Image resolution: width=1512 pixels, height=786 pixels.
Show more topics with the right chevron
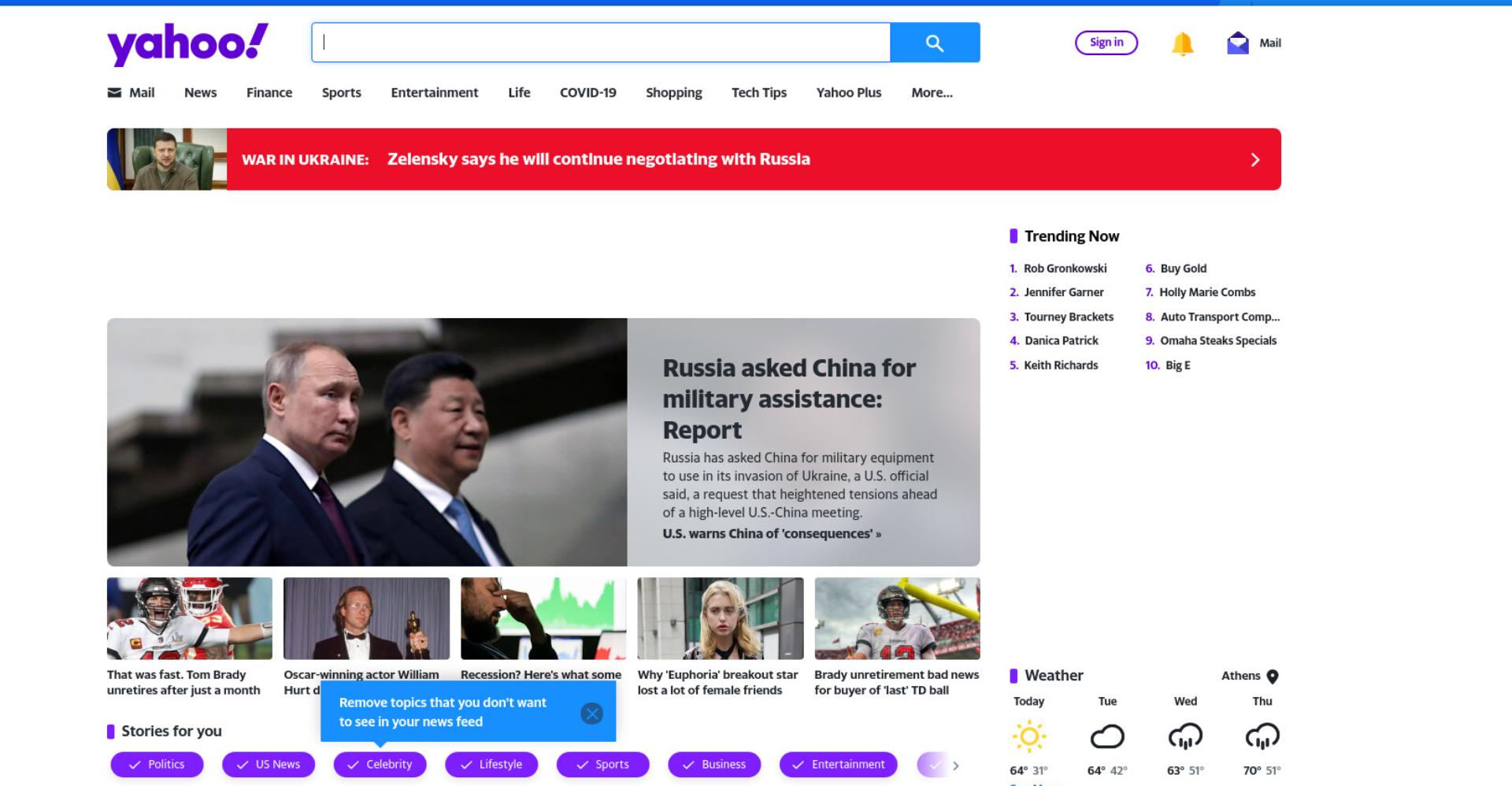click(x=956, y=766)
